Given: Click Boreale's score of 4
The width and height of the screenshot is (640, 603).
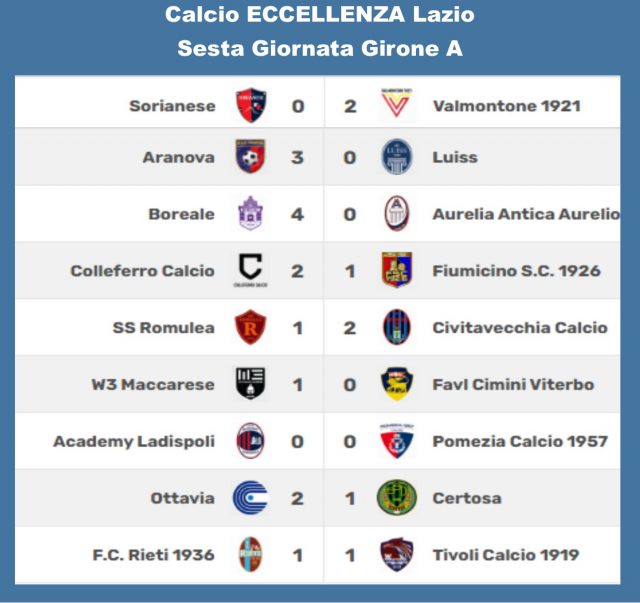Looking at the screenshot, I should (x=298, y=214).
